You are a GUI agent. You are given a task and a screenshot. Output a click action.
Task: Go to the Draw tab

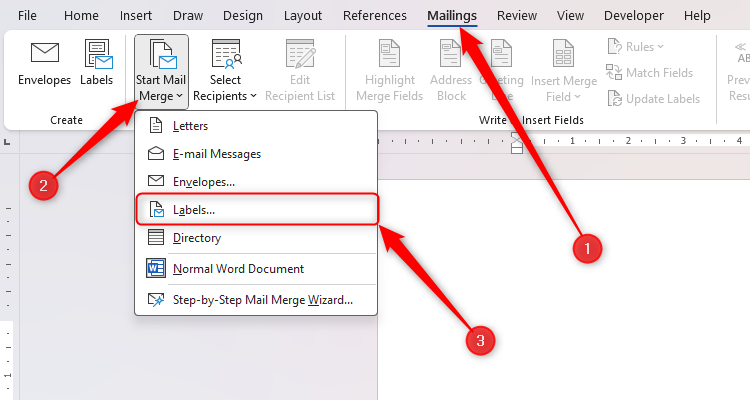188,16
